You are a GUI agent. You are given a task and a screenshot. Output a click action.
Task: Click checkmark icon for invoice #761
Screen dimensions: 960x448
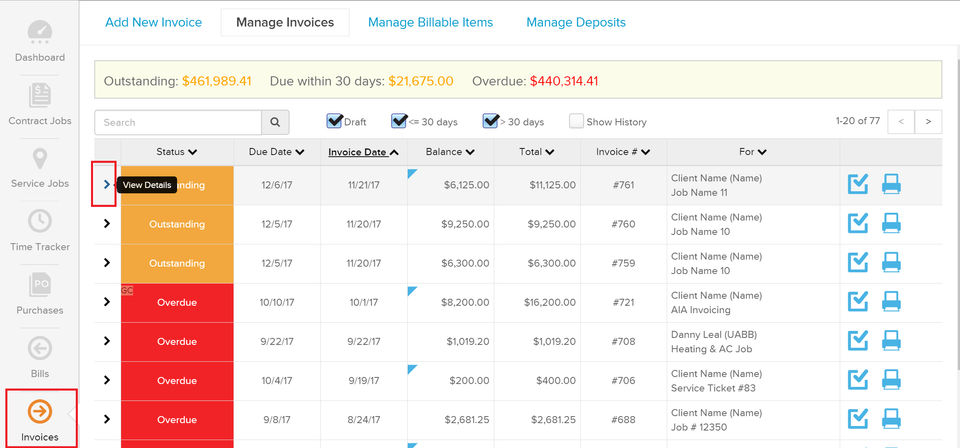tap(858, 184)
